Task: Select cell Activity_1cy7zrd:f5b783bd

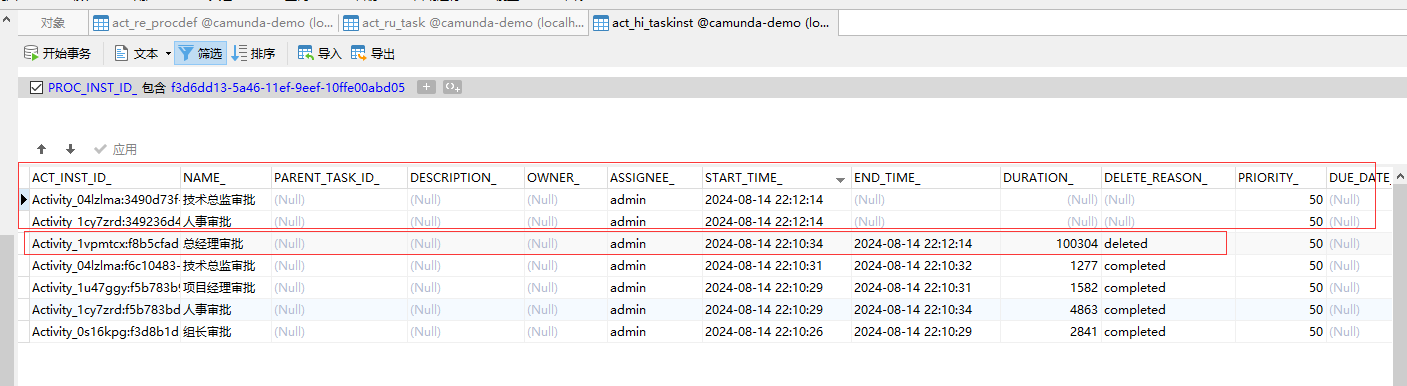Action: point(105,310)
